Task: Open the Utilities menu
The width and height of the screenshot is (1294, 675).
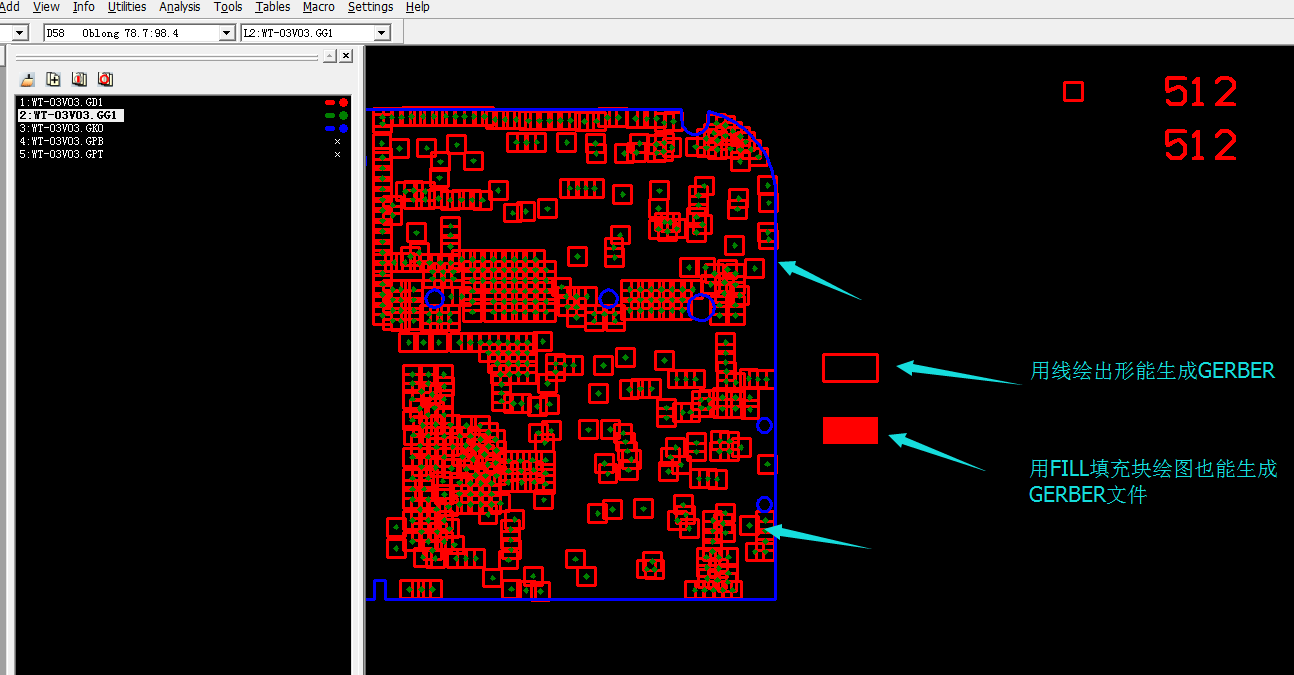Action: (x=127, y=7)
